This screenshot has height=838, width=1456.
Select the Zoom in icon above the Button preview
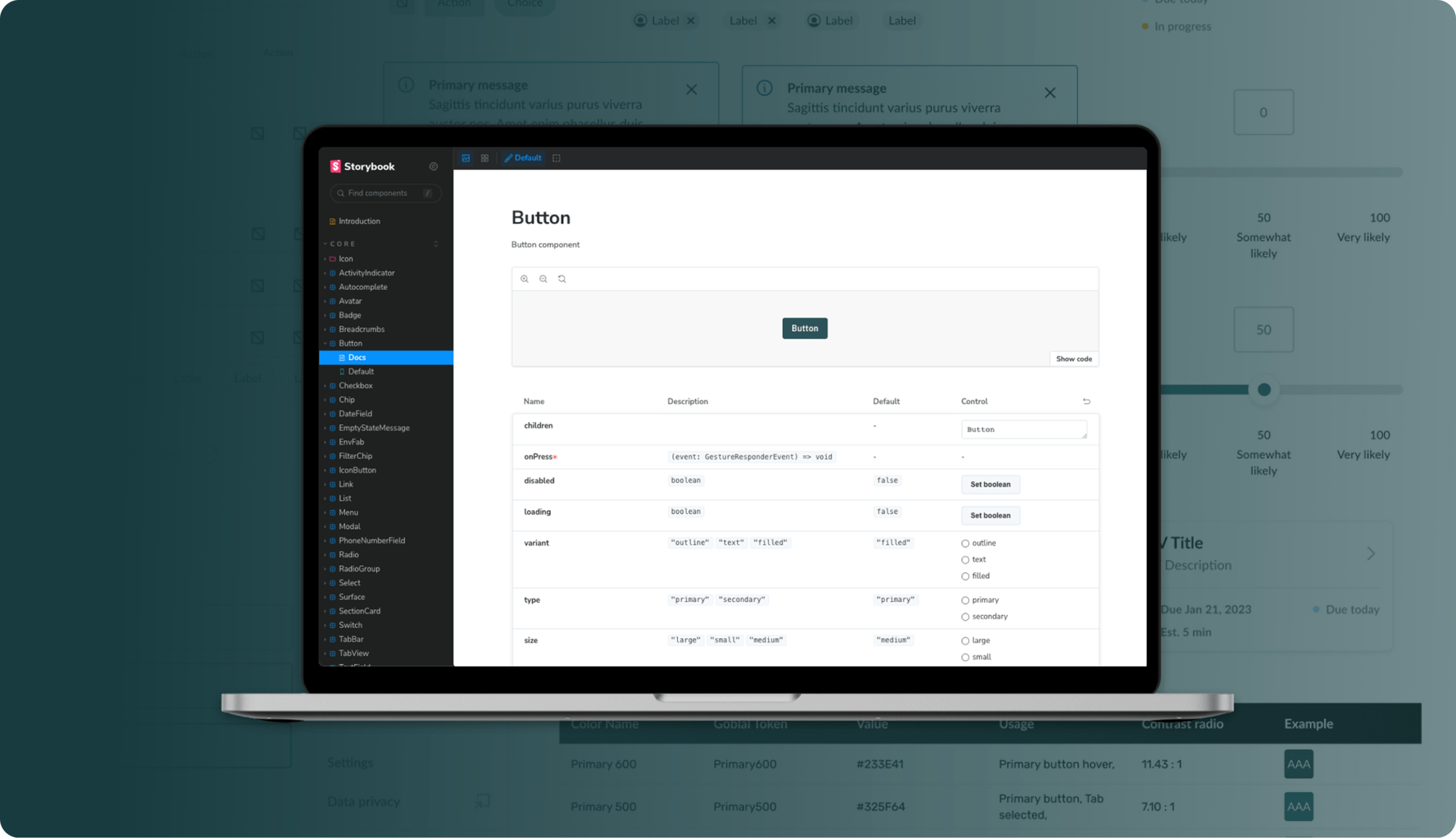(524, 279)
